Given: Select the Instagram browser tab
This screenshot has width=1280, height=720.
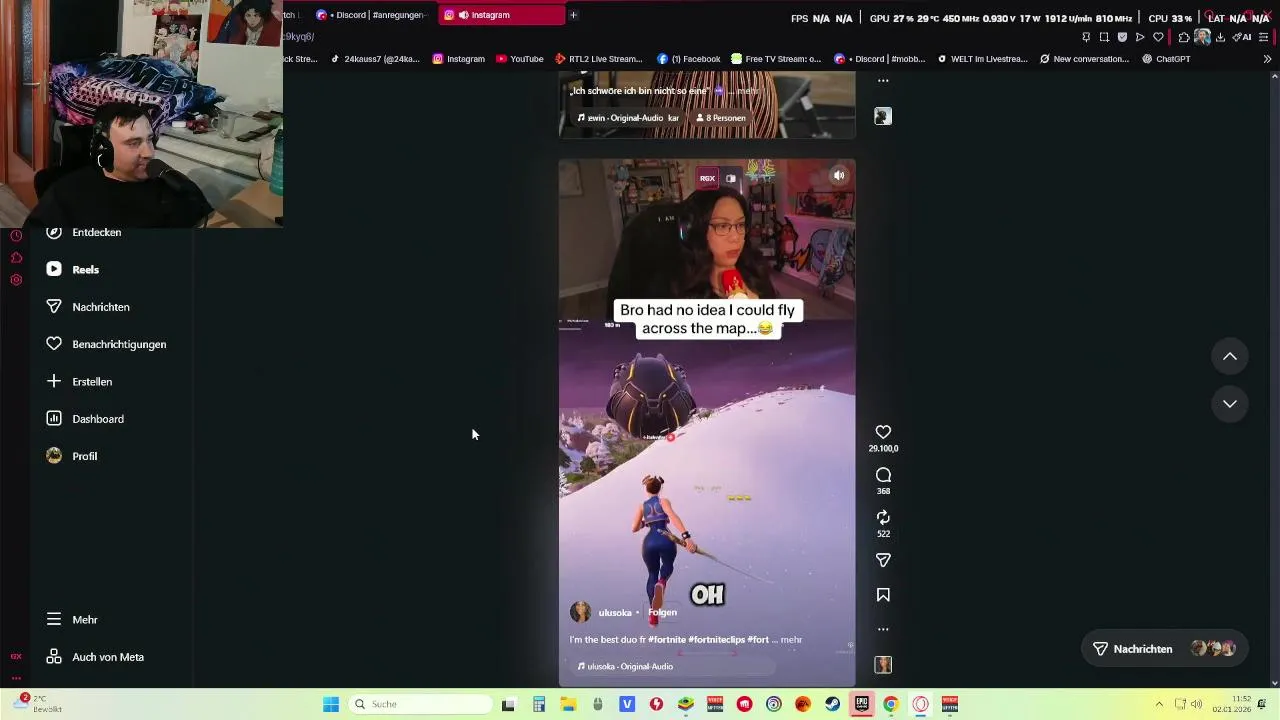Looking at the screenshot, I should [x=500, y=15].
